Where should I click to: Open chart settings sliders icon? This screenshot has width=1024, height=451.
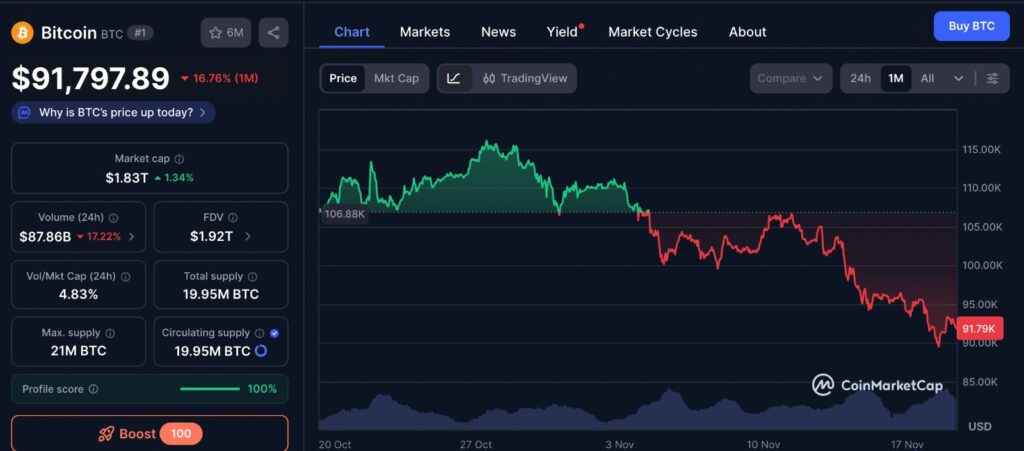pyautogui.click(x=993, y=78)
